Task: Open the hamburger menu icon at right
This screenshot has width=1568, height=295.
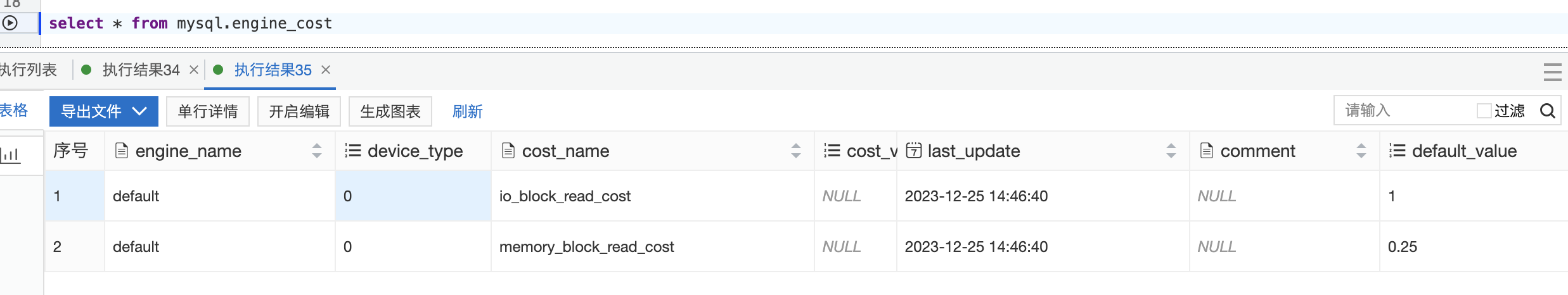Action: click(x=1552, y=72)
